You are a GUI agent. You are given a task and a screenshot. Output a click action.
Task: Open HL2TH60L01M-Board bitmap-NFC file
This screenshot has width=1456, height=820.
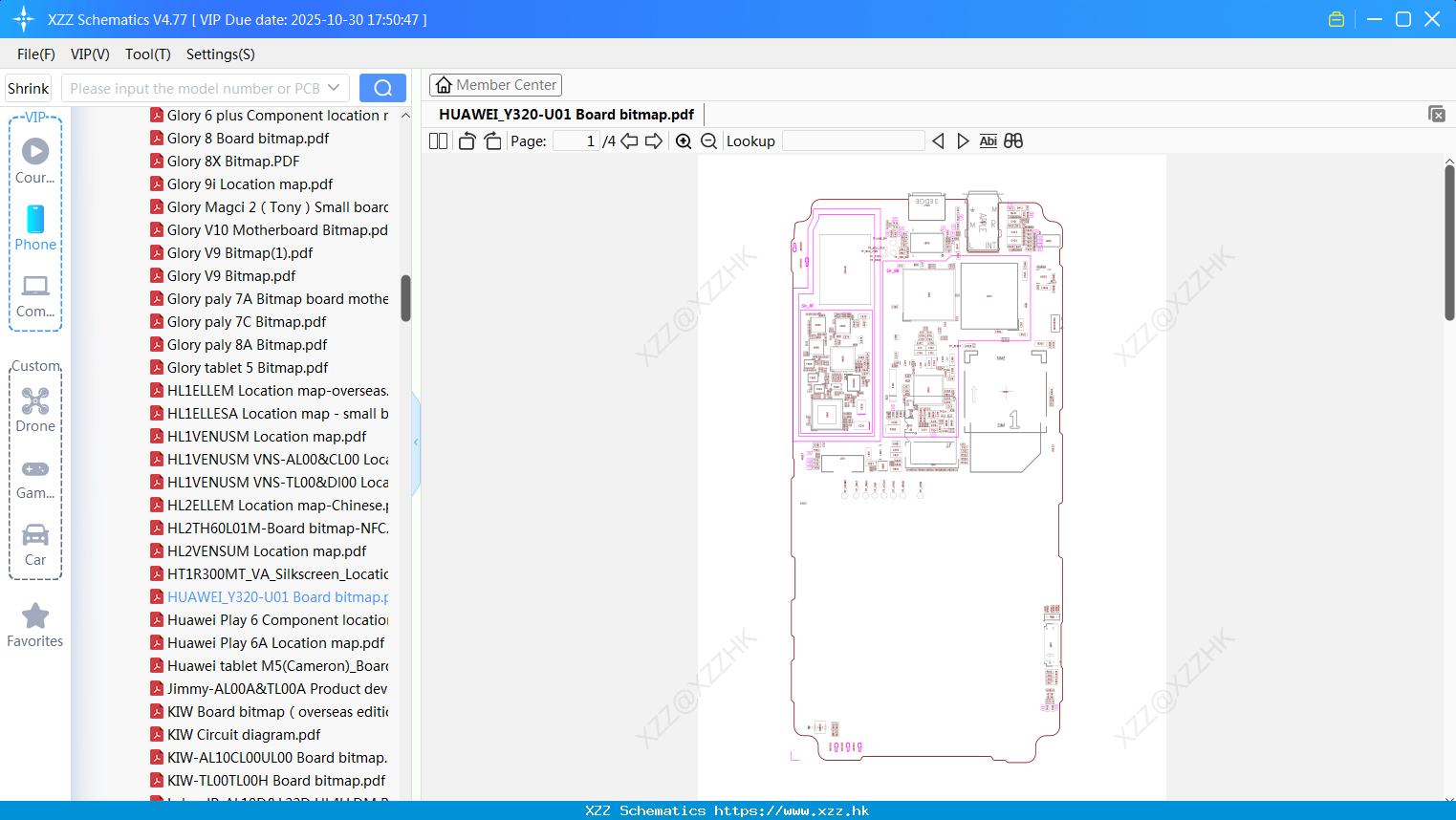(x=277, y=529)
